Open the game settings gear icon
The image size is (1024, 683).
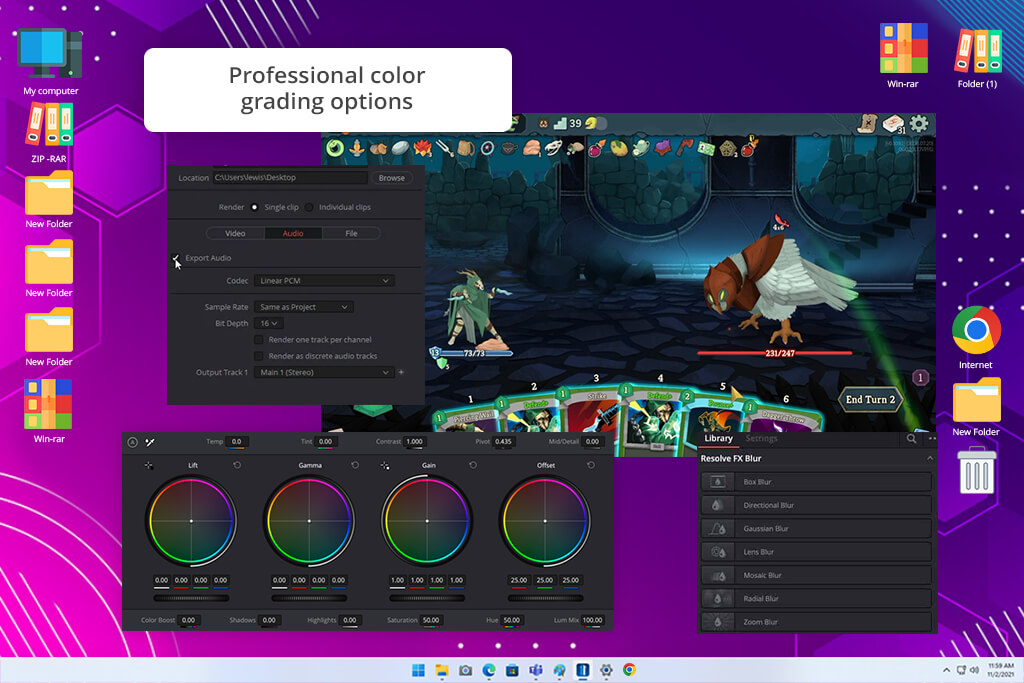(x=919, y=123)
